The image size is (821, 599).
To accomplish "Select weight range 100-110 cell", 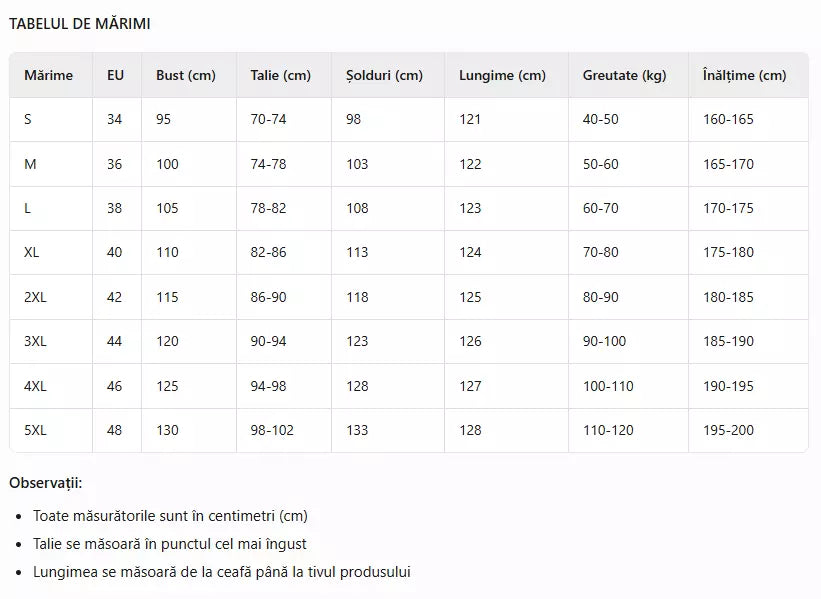I will coord(608,386).
